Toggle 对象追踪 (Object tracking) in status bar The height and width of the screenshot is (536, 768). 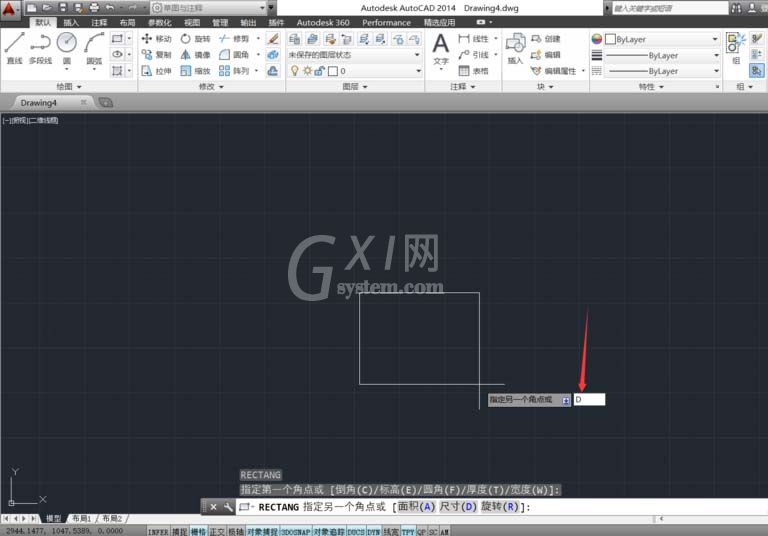point(329,532)
